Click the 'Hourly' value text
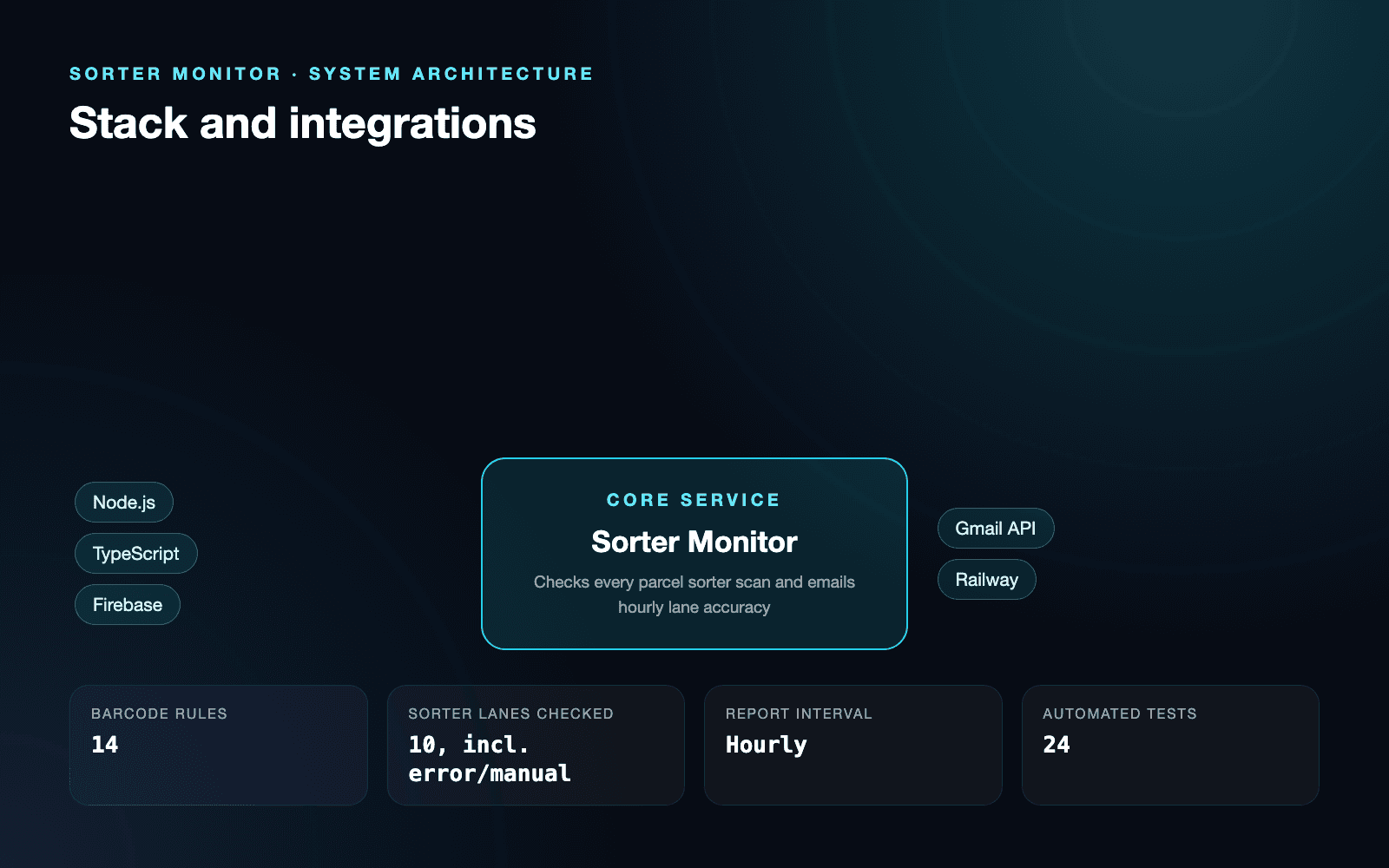 [x=767, y=746]
